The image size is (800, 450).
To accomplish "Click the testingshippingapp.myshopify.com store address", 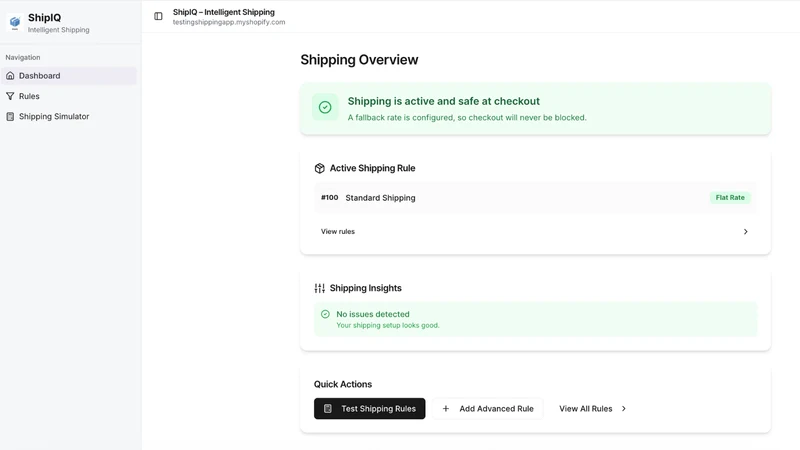I will click(x=229, y=22).
